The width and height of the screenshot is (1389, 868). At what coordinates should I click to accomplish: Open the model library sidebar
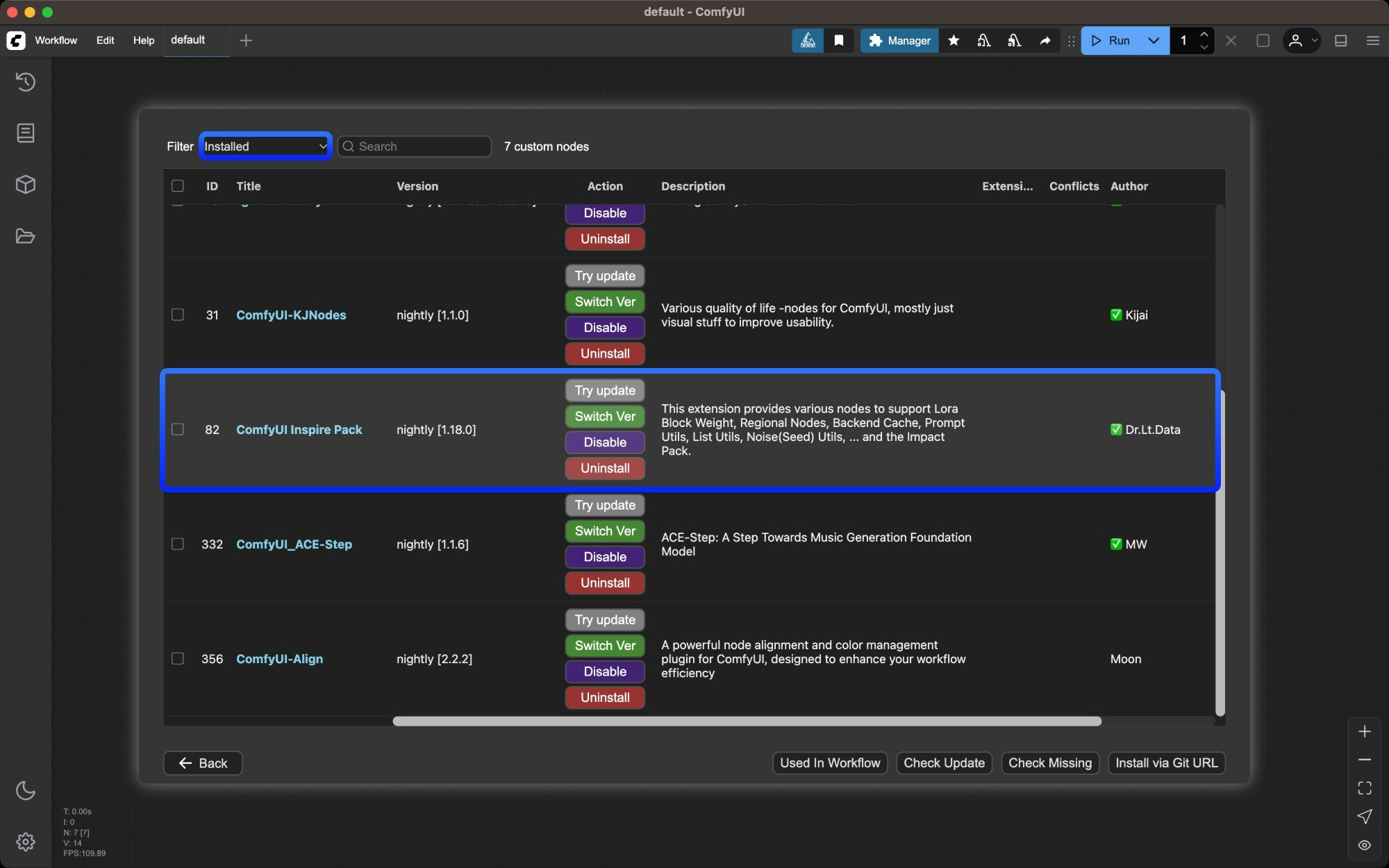[26, 184]
